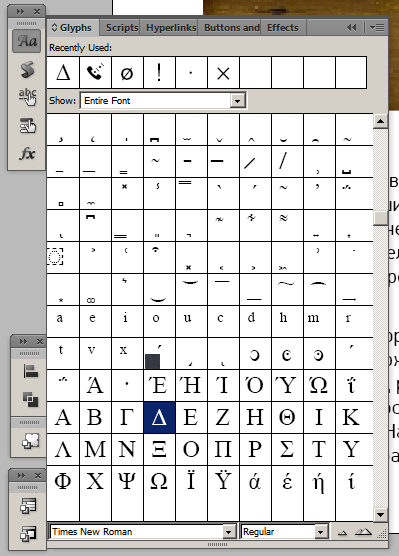Click the scrollbar down arrow in glyph grid
This screenshot has width=399, height=556.
click(381, 515)
